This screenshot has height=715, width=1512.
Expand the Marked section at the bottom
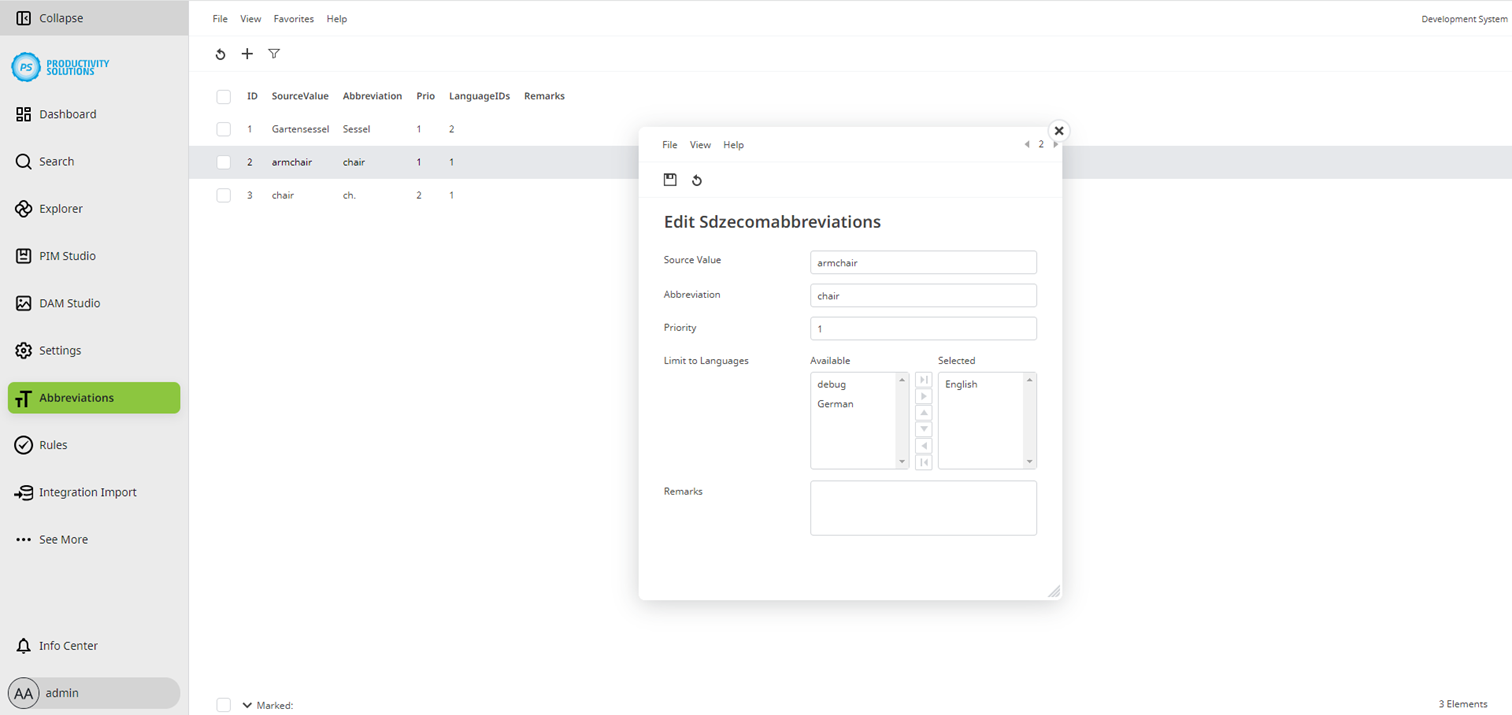(246, 704)
